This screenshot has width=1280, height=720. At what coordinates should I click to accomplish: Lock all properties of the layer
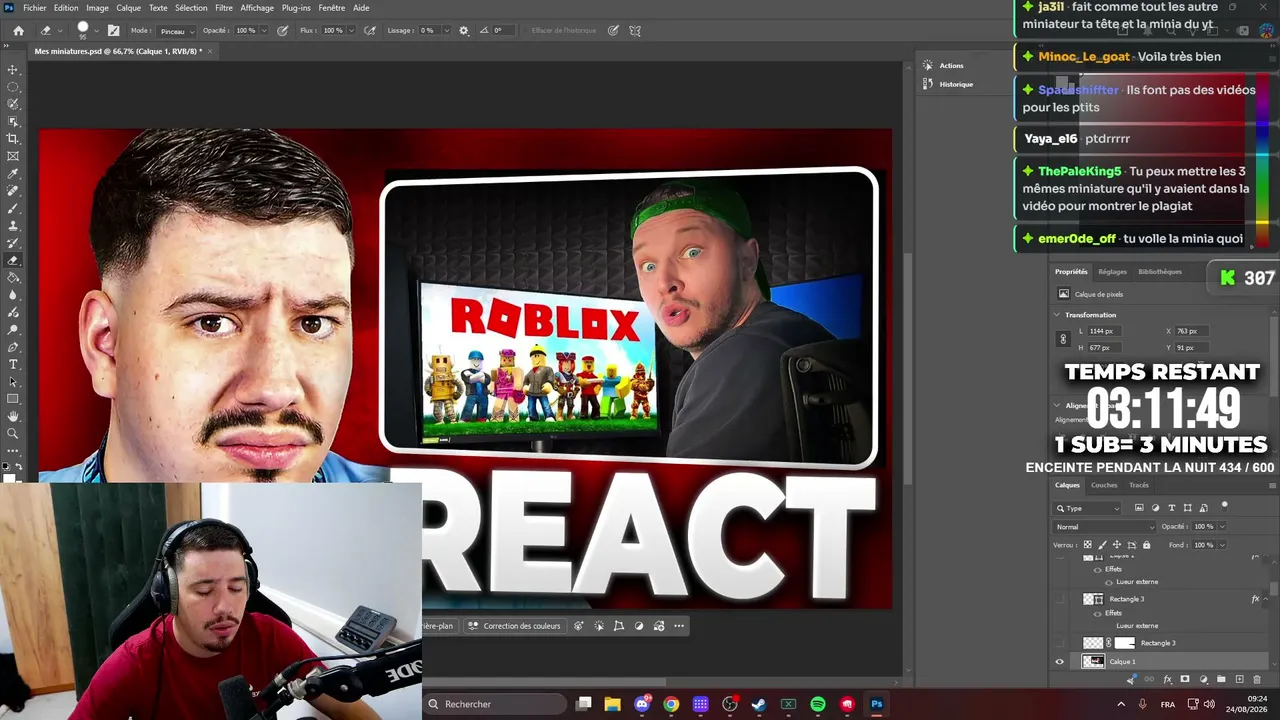click(1146, 545)
